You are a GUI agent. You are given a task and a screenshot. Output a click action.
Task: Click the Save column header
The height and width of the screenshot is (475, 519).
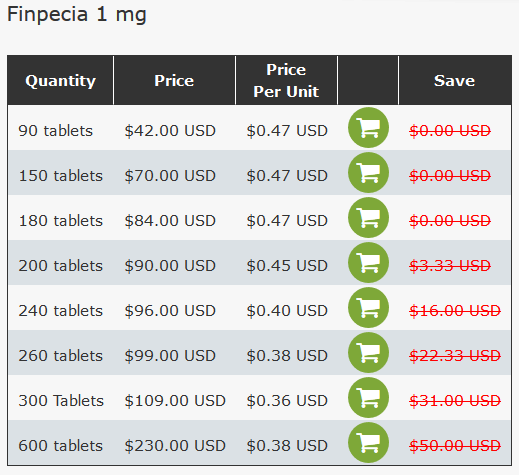point(455,81)
